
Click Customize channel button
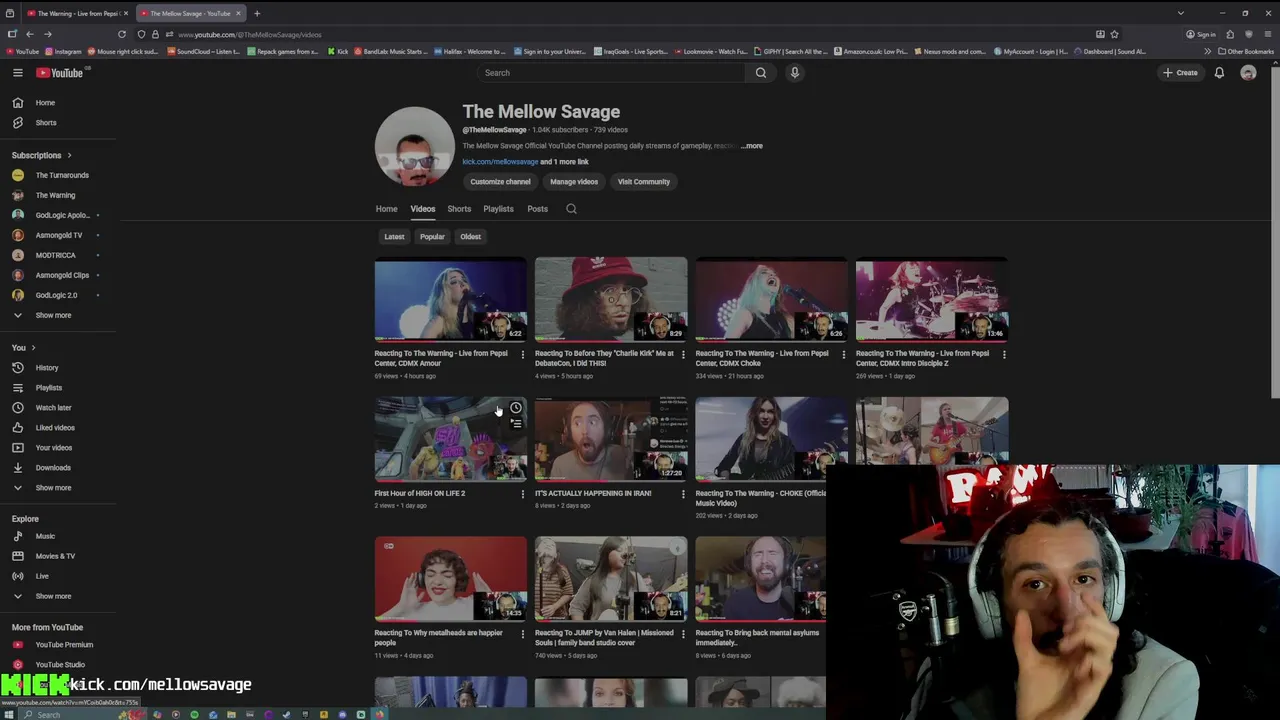click(500, 182)
